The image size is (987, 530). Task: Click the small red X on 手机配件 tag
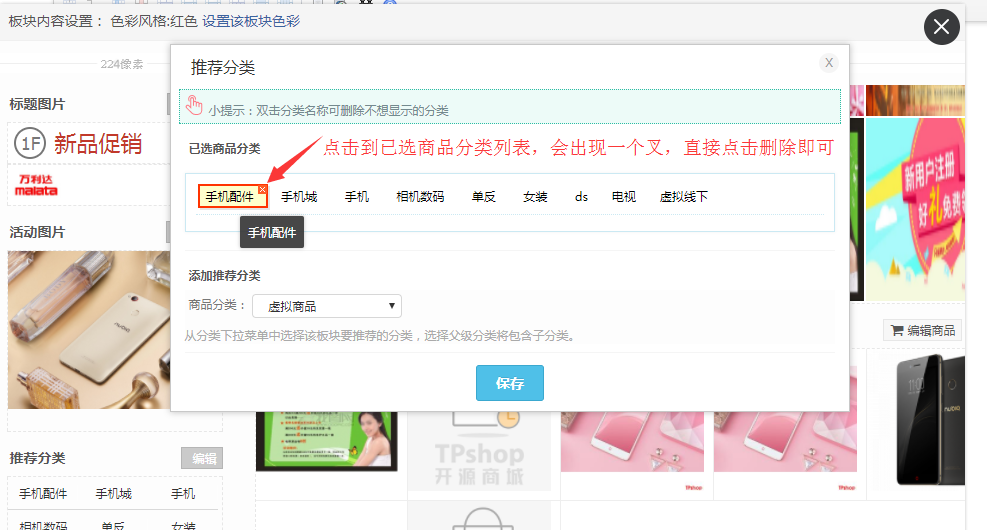click(262, 189)
